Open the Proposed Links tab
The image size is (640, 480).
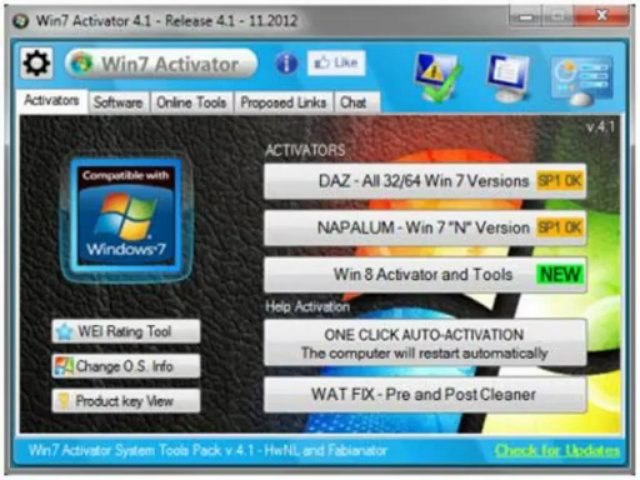(283, 102)
